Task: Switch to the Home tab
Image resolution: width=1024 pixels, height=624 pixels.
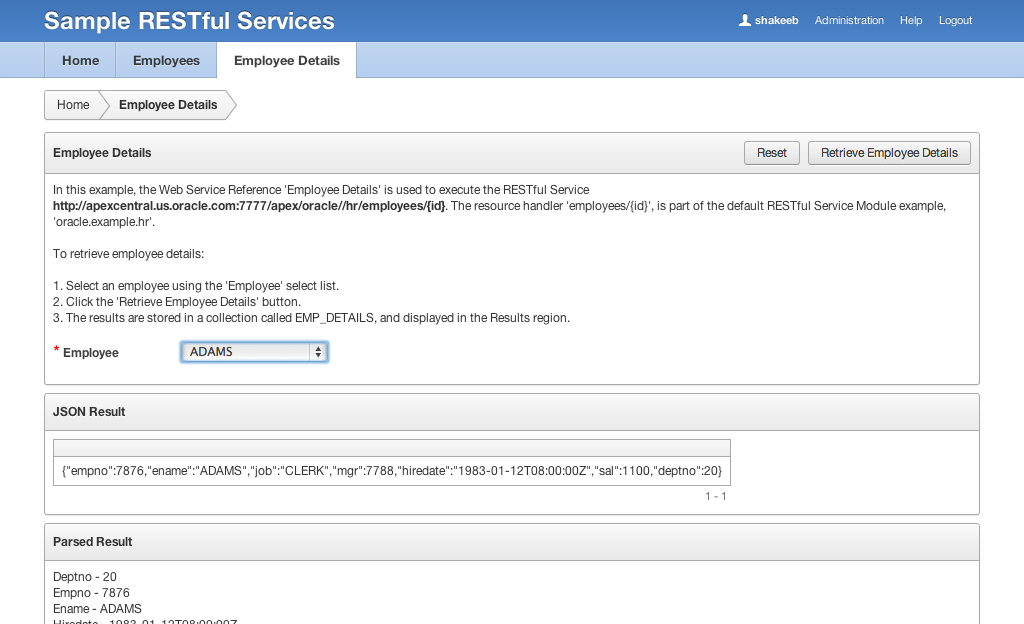Action: [80, 60]
